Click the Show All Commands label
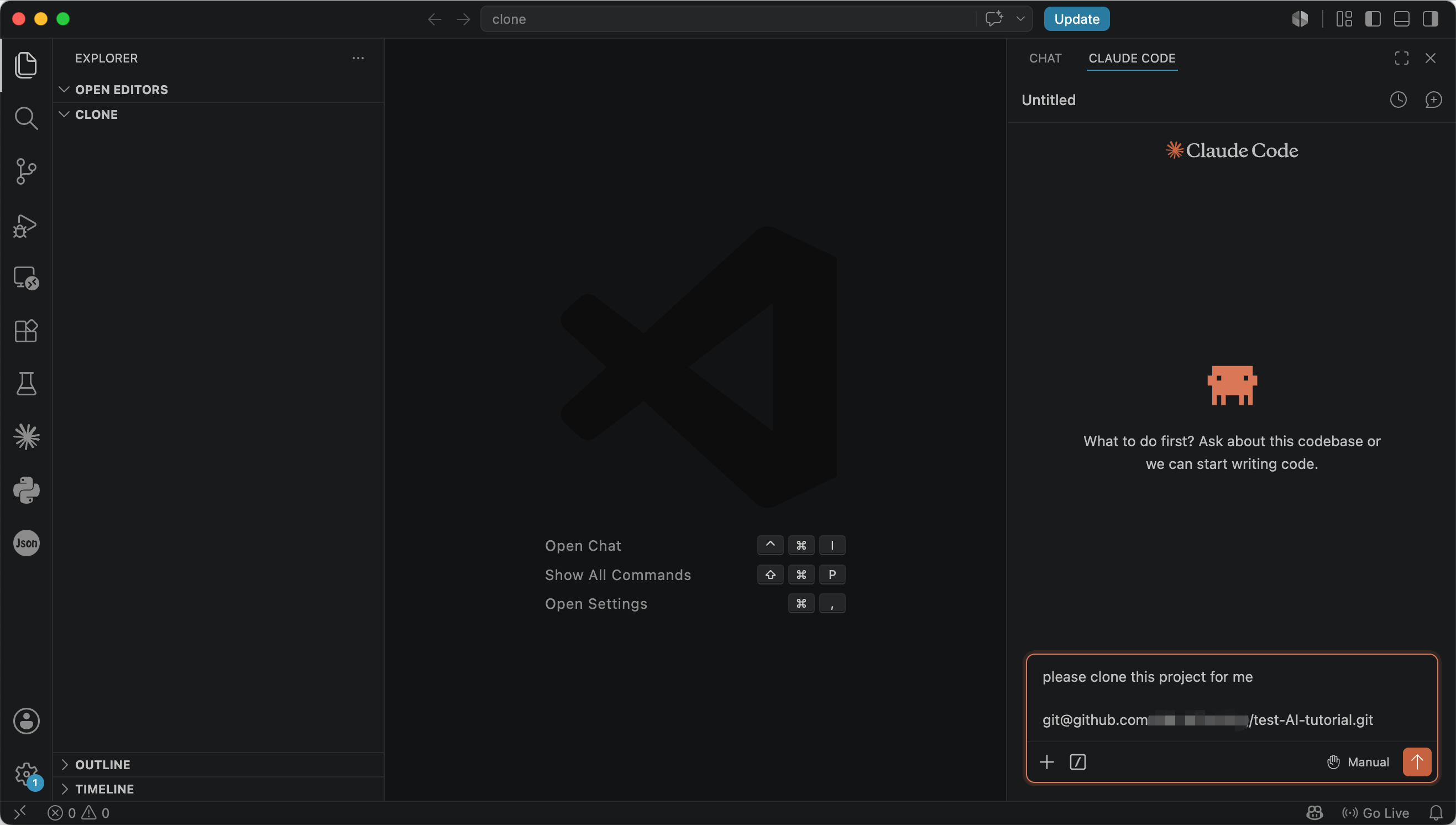1456x825 pixels. click(618, 575)
